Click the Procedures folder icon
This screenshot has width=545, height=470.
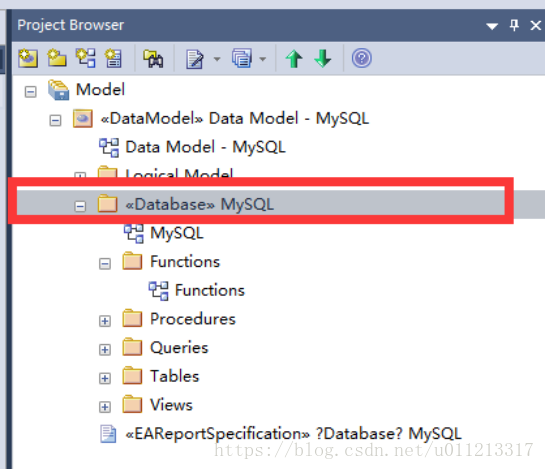132,318
